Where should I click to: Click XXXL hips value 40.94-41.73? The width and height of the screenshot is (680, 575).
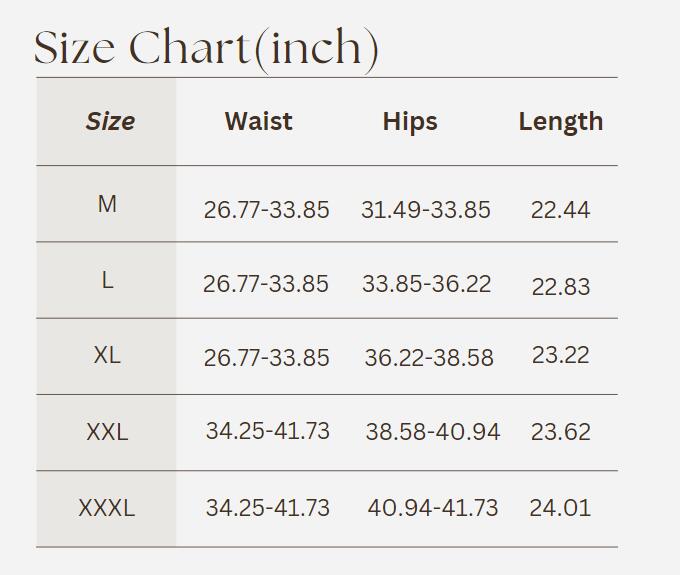point(433,507)
